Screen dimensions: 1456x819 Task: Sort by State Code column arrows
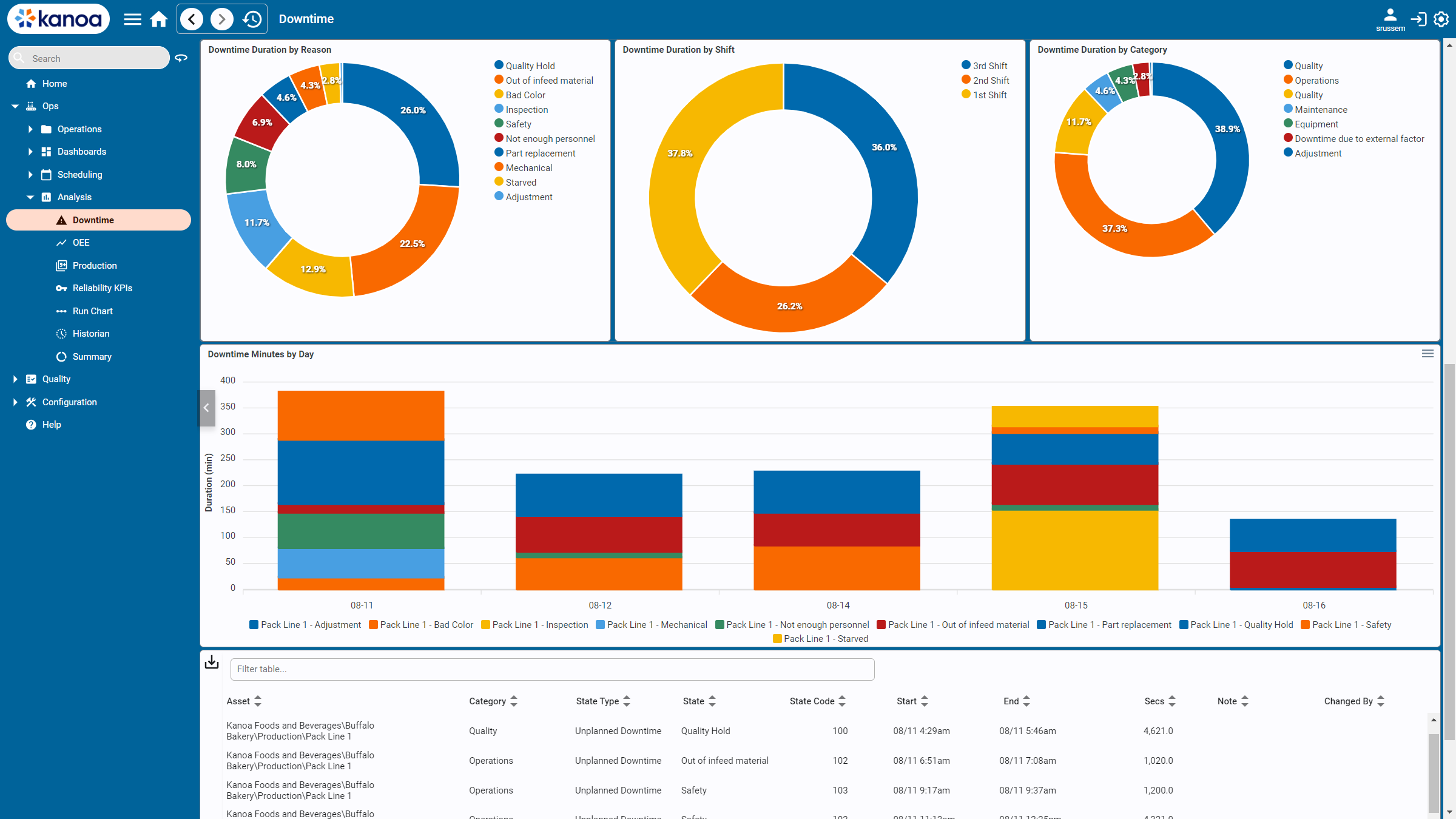coord(842,701)
